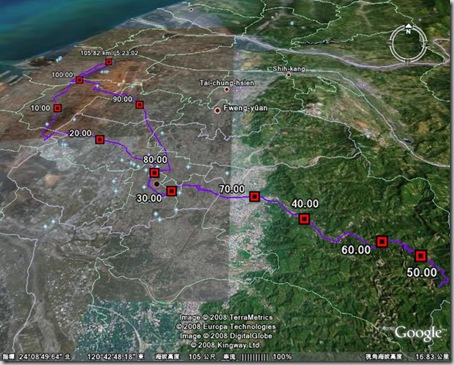This screenshot has height=365, width=454.
Task: Click the Tai-chung-hsien place marker
Action: click(x=227, y=89)
